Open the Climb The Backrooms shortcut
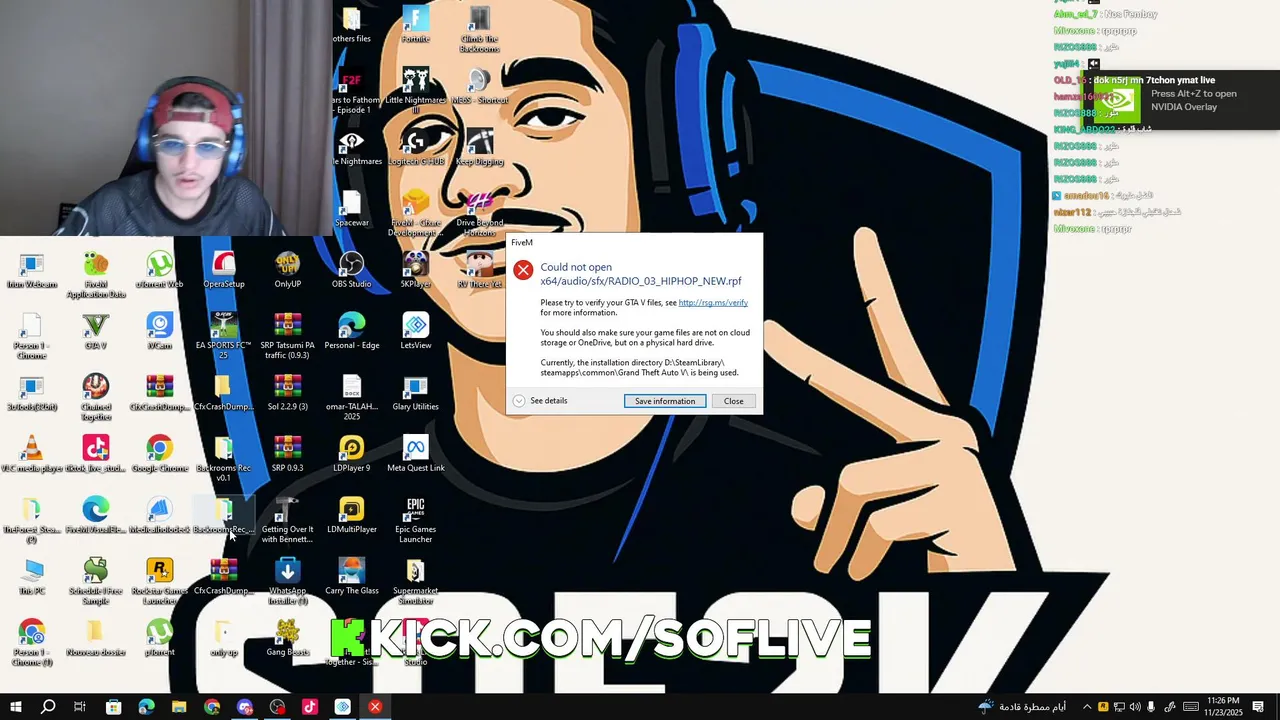The height and width of the screenshot is (720, 1280). coord(479,30)
